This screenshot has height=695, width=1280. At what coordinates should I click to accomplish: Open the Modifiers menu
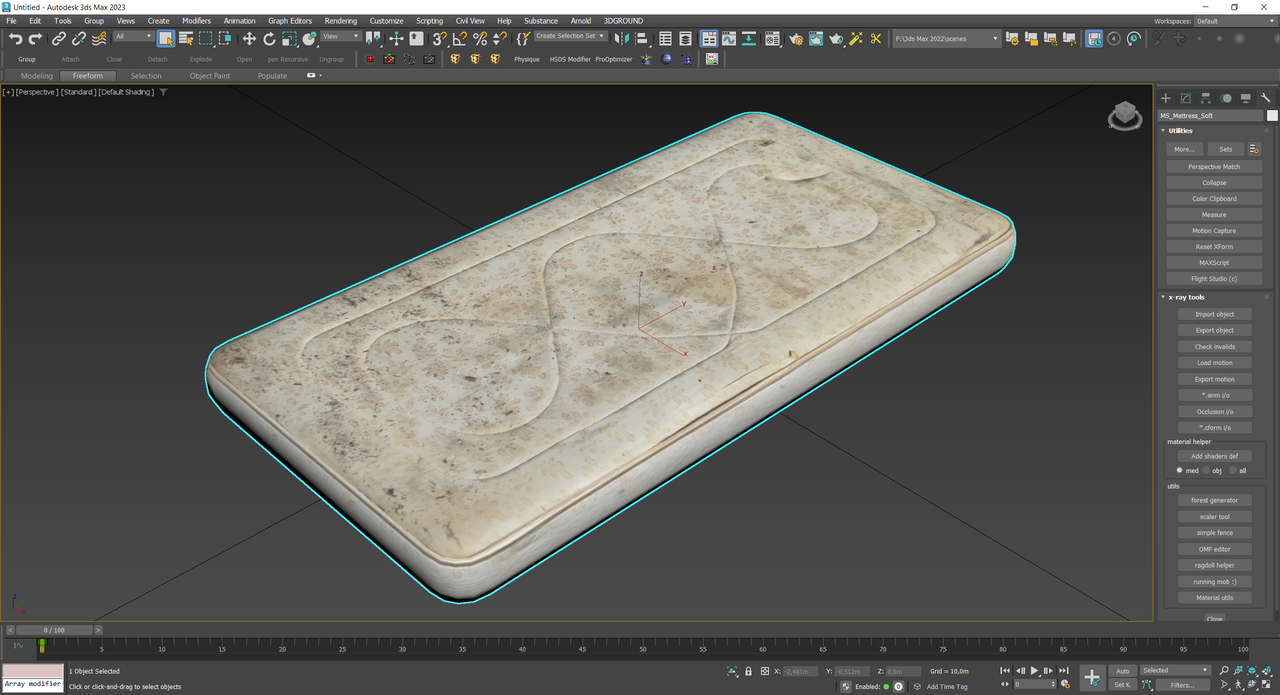point(196,20)
